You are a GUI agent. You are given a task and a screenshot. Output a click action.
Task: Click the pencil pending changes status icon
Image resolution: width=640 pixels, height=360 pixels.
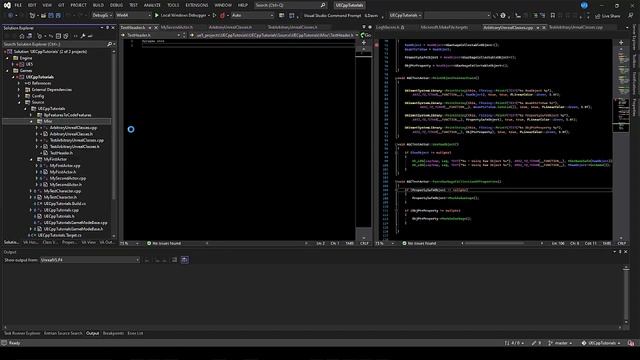[534, 343]
